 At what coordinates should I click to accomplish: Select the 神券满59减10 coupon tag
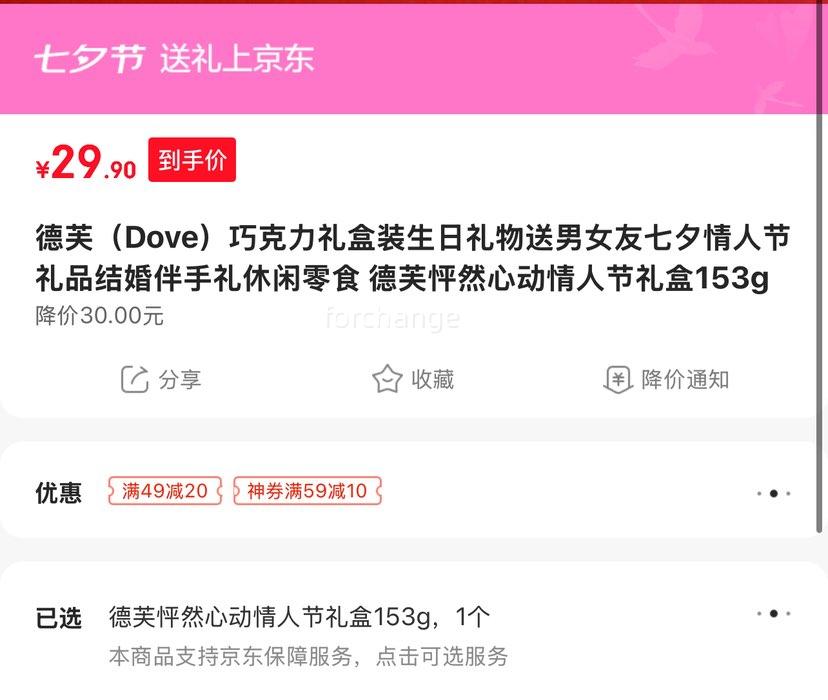pyautogui.click(x=307, y=491)
